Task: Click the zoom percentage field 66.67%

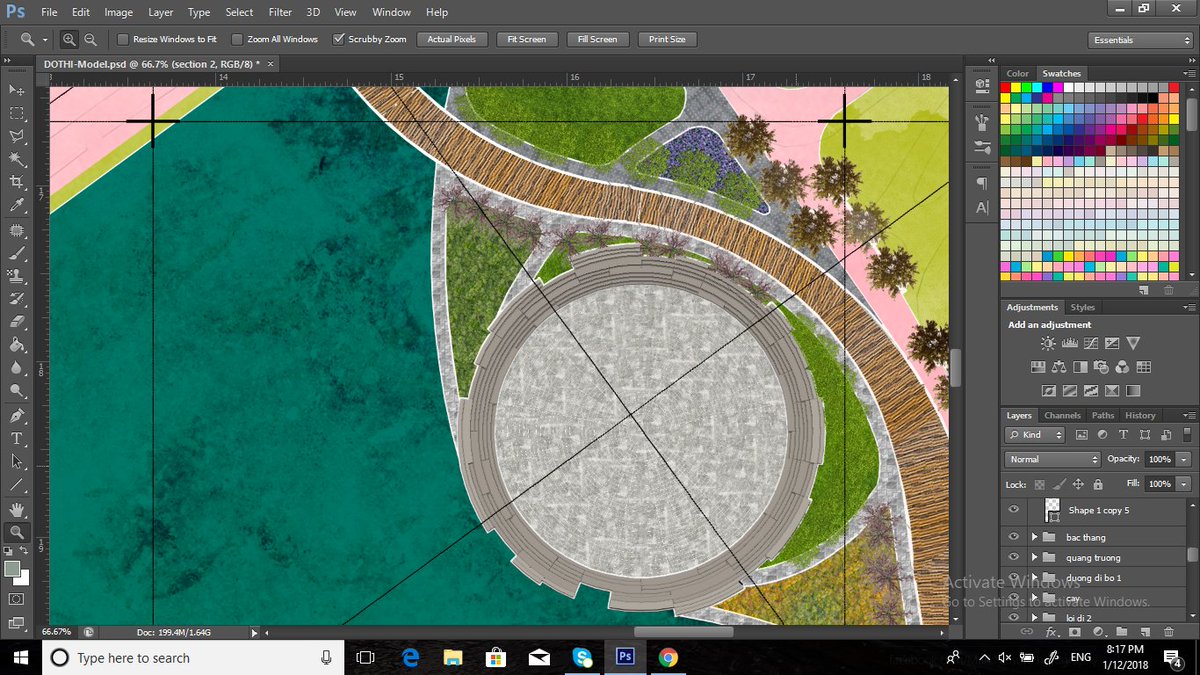Action: tap(56, 632)
